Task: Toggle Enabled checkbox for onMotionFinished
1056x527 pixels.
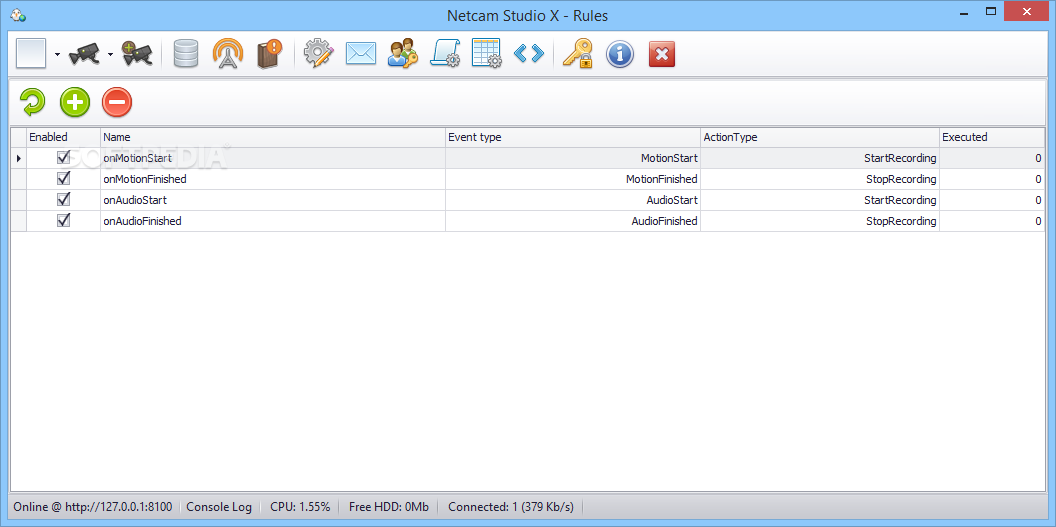Action: click(64, 178)
